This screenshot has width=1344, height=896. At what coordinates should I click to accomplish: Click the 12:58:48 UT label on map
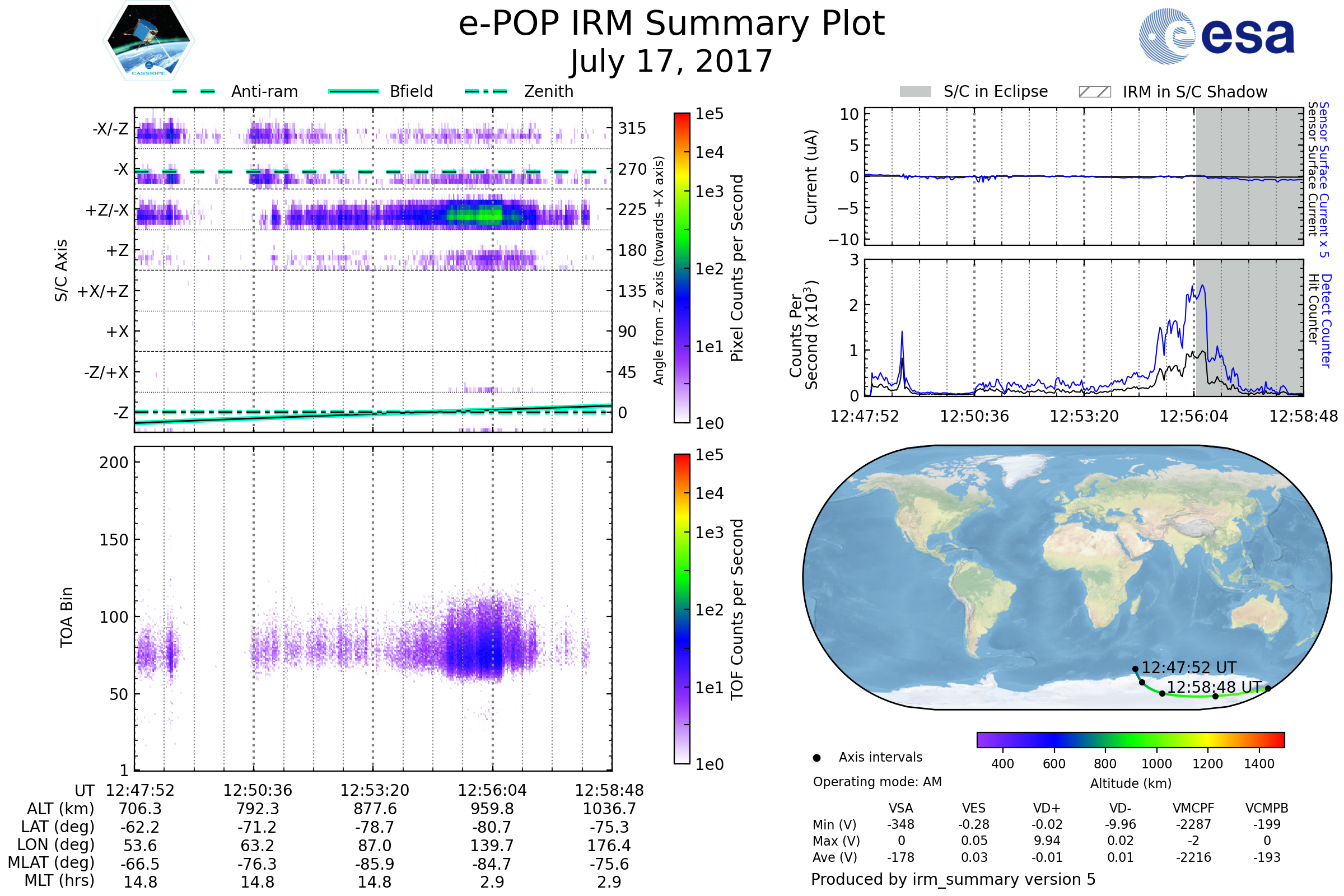click(1214, 687)
